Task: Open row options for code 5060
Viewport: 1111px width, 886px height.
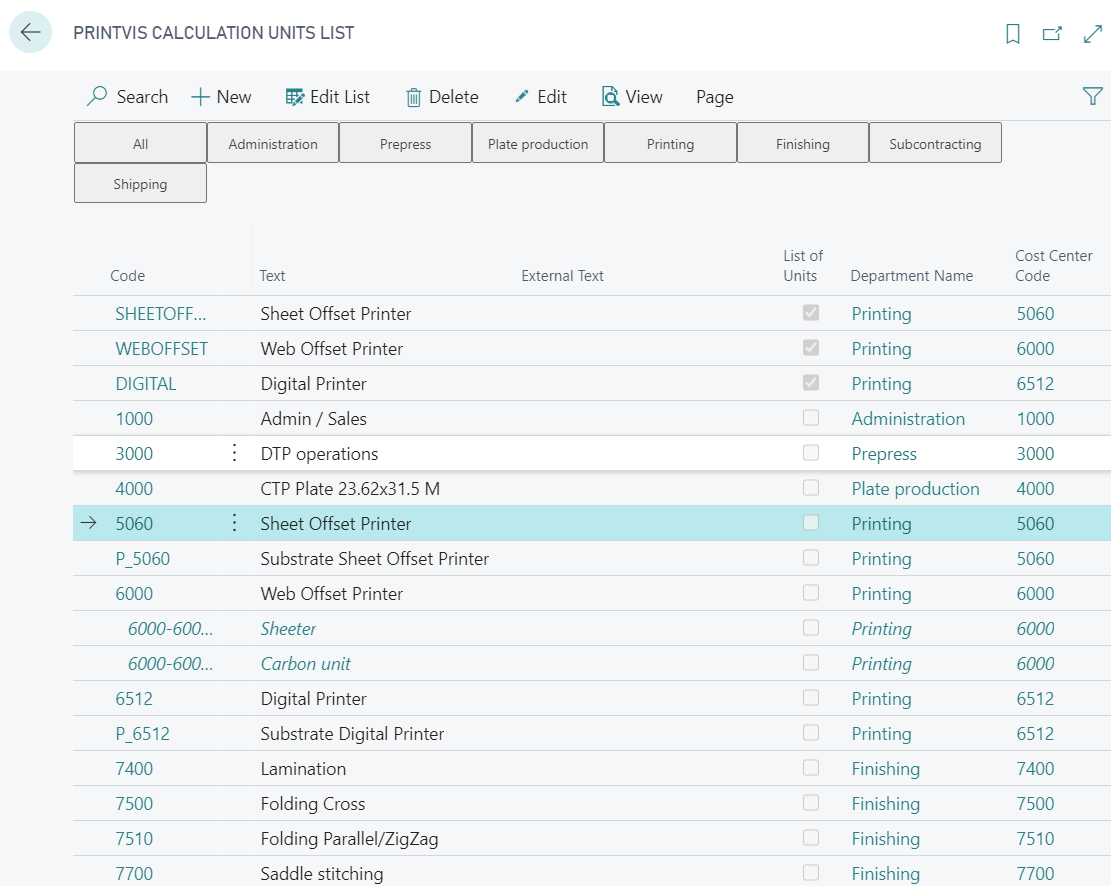Action: [x=235, y=523]
